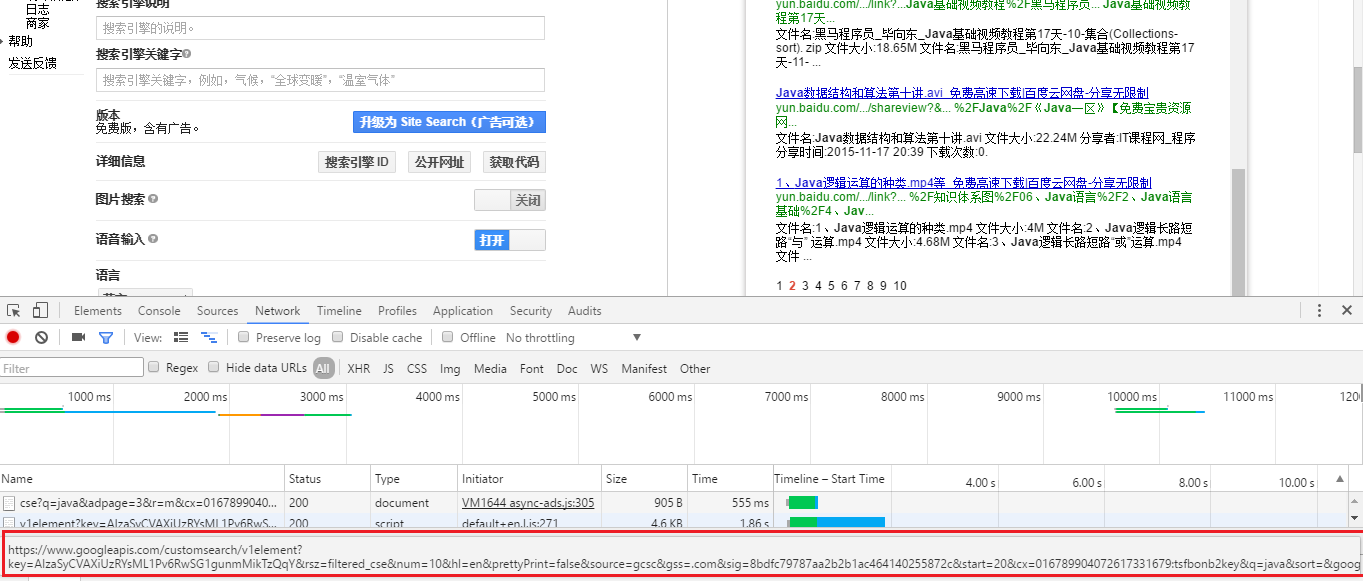This screenshot has width=1363, height=581.
Task: Switch to the Sources tab
Action: click(217, 311)
